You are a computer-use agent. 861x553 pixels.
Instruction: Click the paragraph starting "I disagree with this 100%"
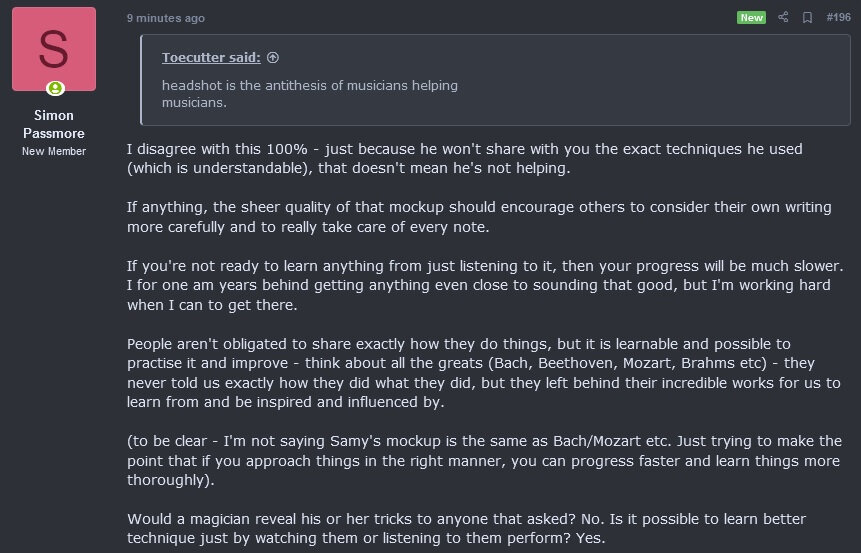click(x=464, y=158)
